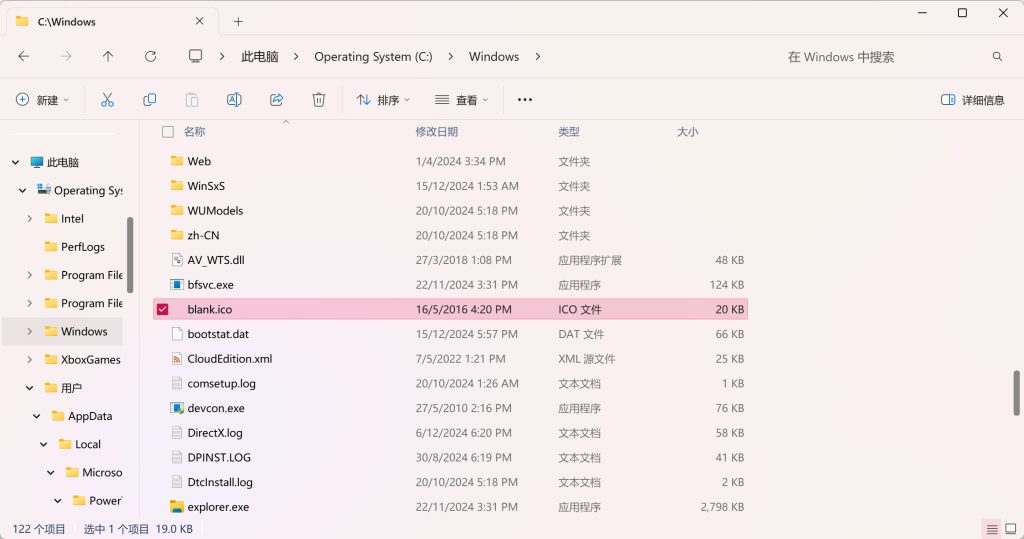Expand the XboxGames folder in tree

click(x=29, y=359)
